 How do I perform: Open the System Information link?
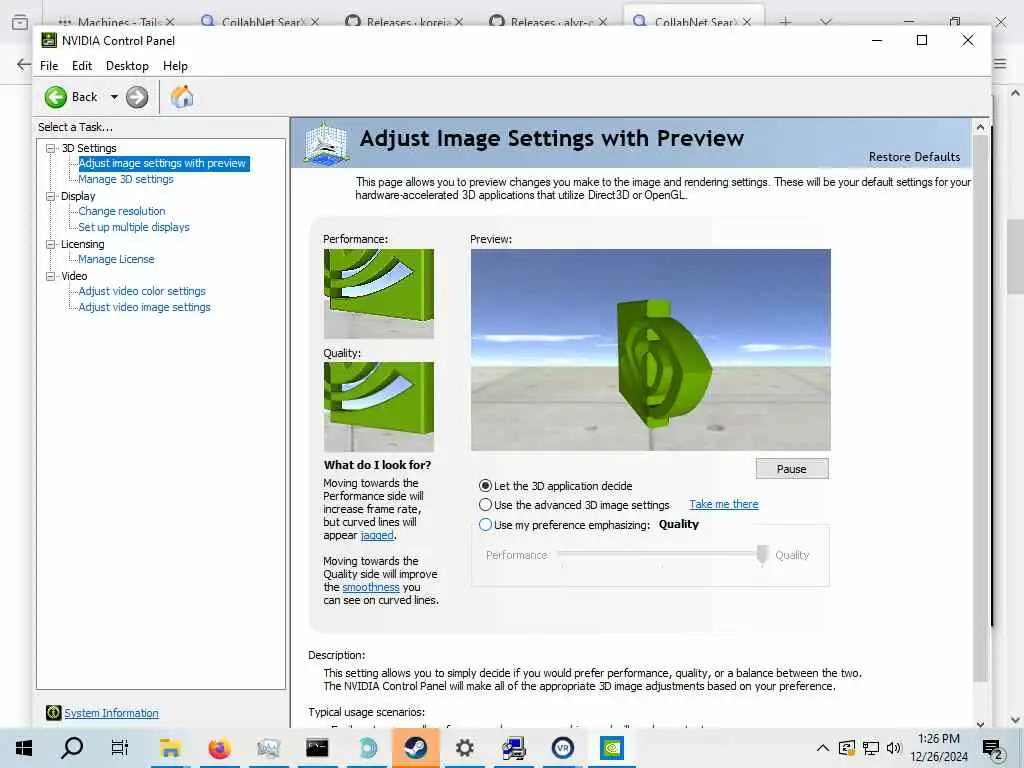point(111,713)
